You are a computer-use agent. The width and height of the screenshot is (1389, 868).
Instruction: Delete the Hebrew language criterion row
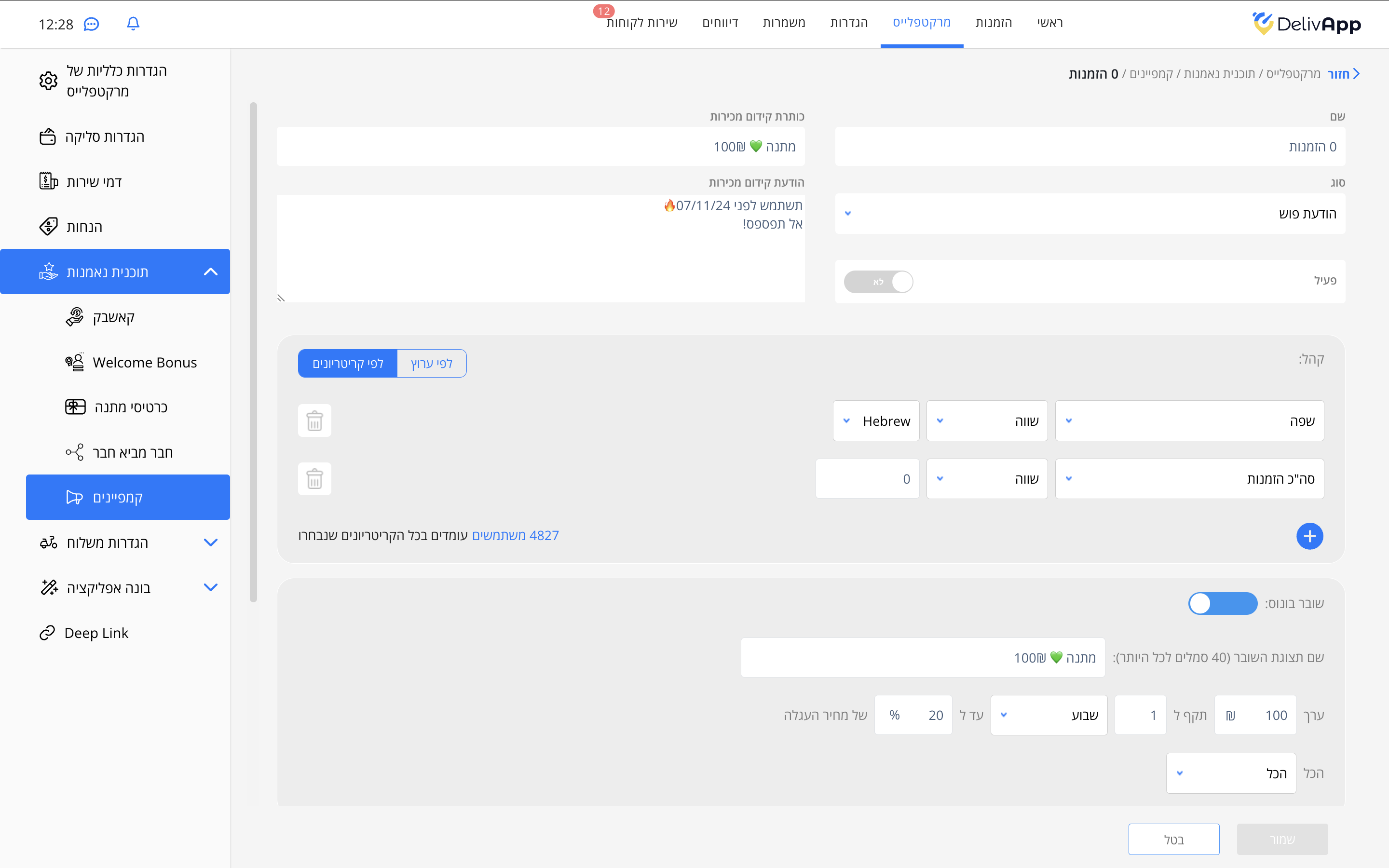(x=314, y=421)
